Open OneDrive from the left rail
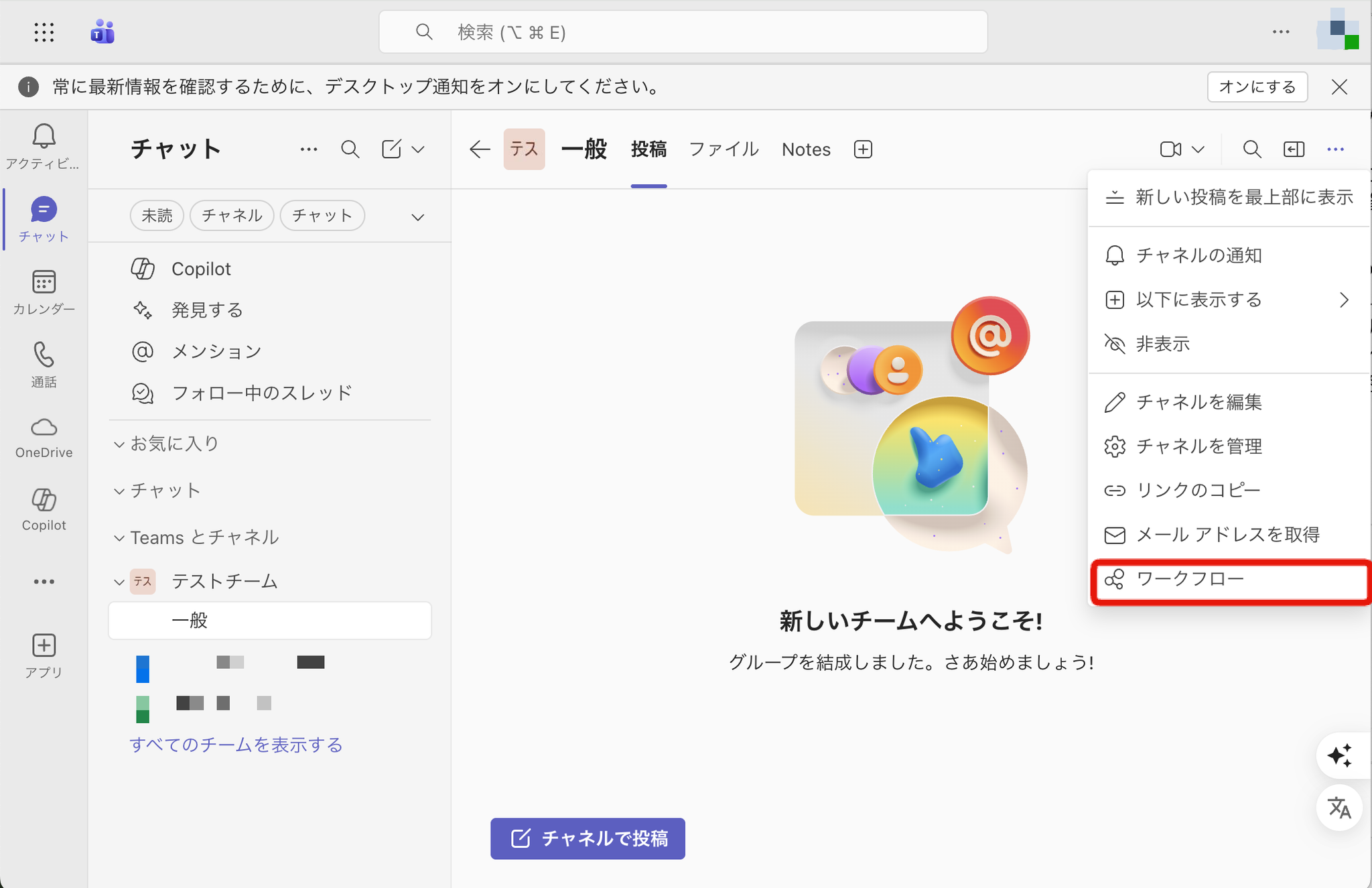 (44, 428)
